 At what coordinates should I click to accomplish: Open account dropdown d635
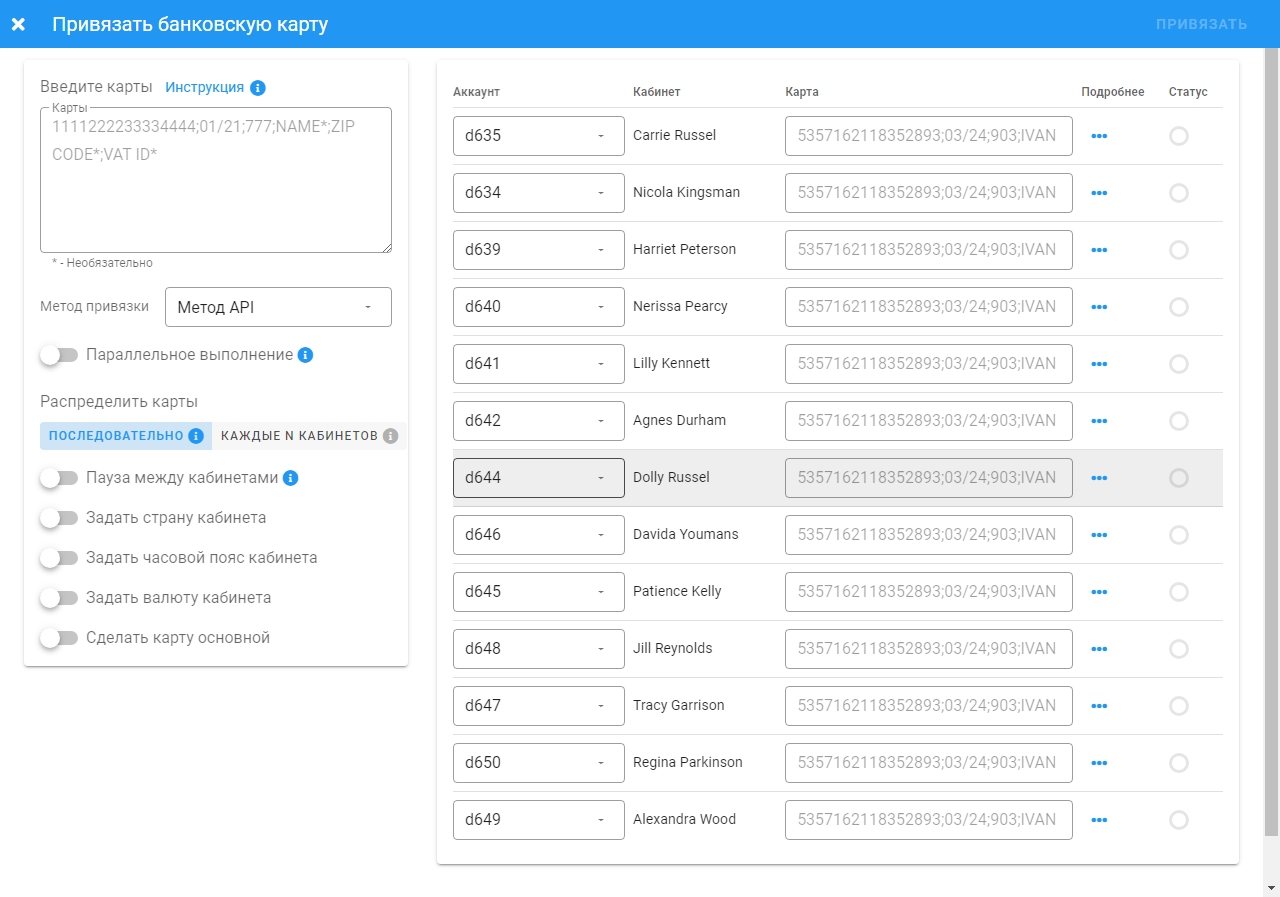click(539, 136)
